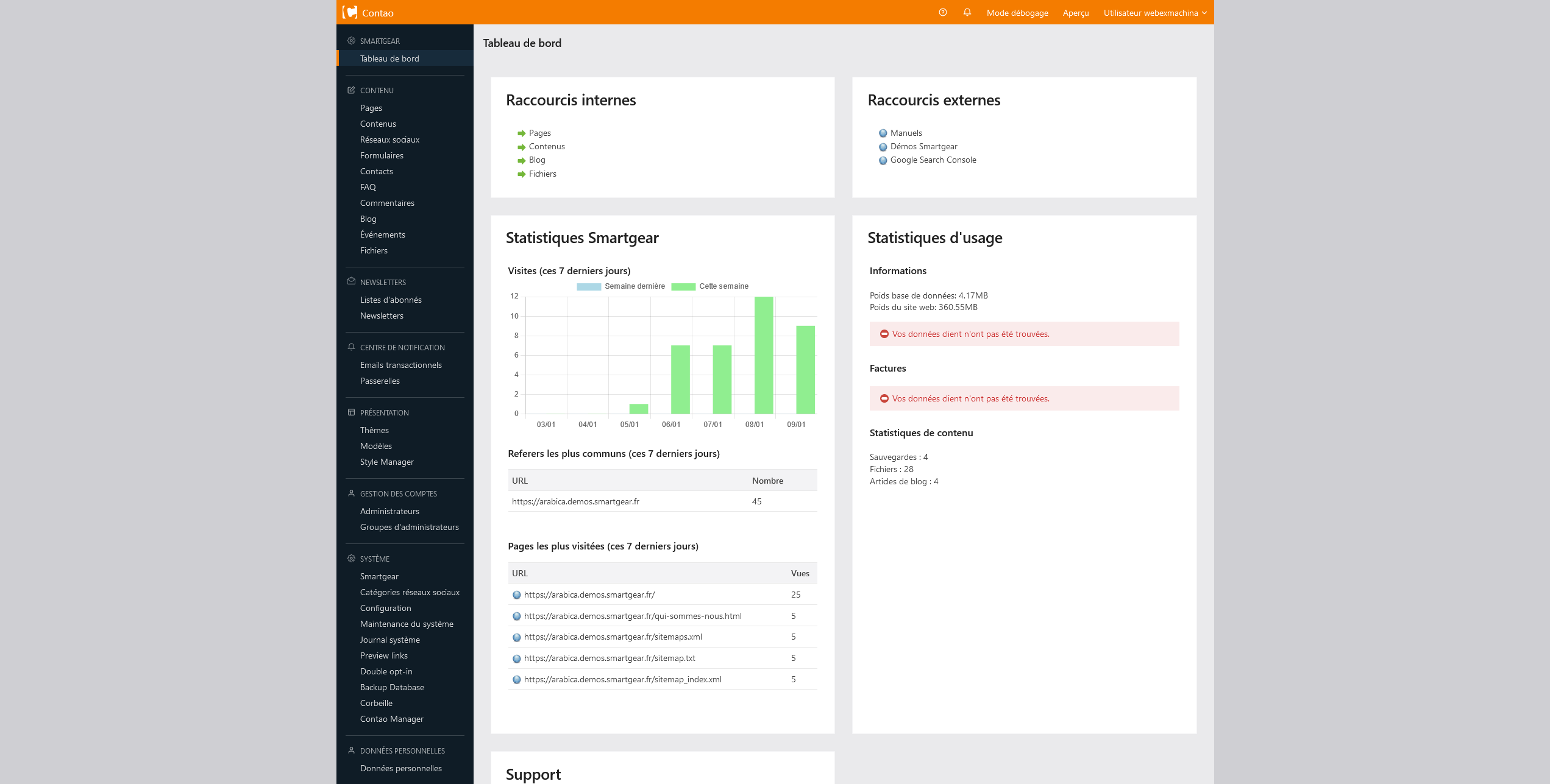Expand Utilisateur webexmachina user dropdown
The width and height of the screenshot is (1550, 784).
click(1155, 13)
